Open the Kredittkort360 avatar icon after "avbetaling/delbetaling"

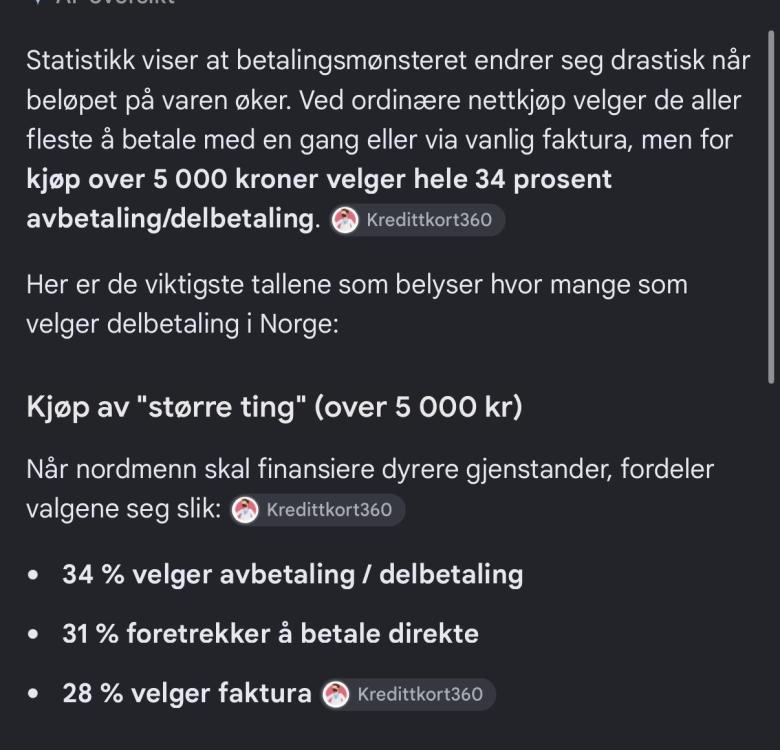345,220
